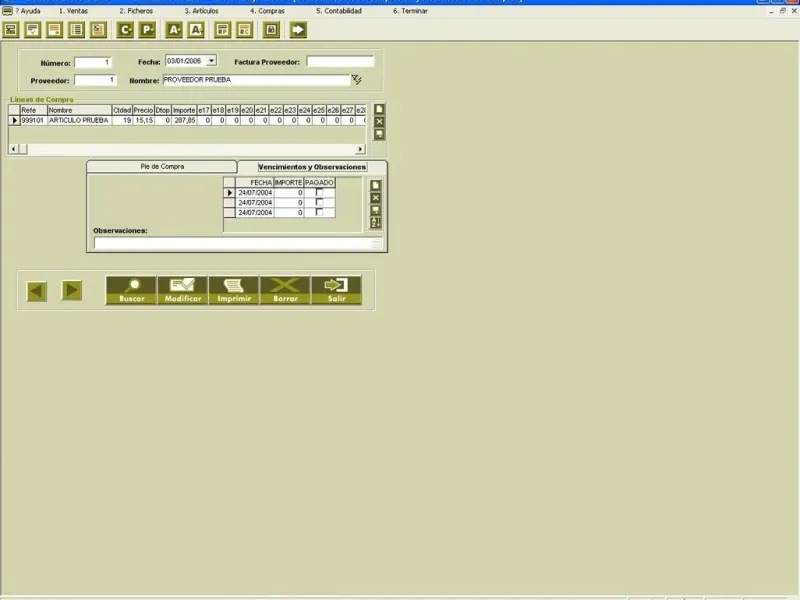Select cell 'ARTICULO PRUEBA' in purchase lines
The image size is (800, 600).
[x=79, y=120]
